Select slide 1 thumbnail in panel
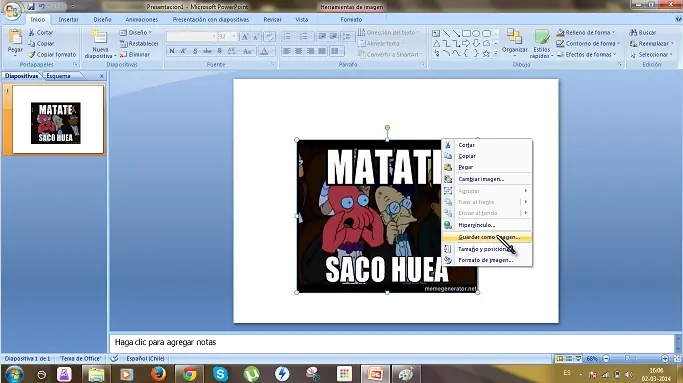683x383 pixels. point(58,119)
